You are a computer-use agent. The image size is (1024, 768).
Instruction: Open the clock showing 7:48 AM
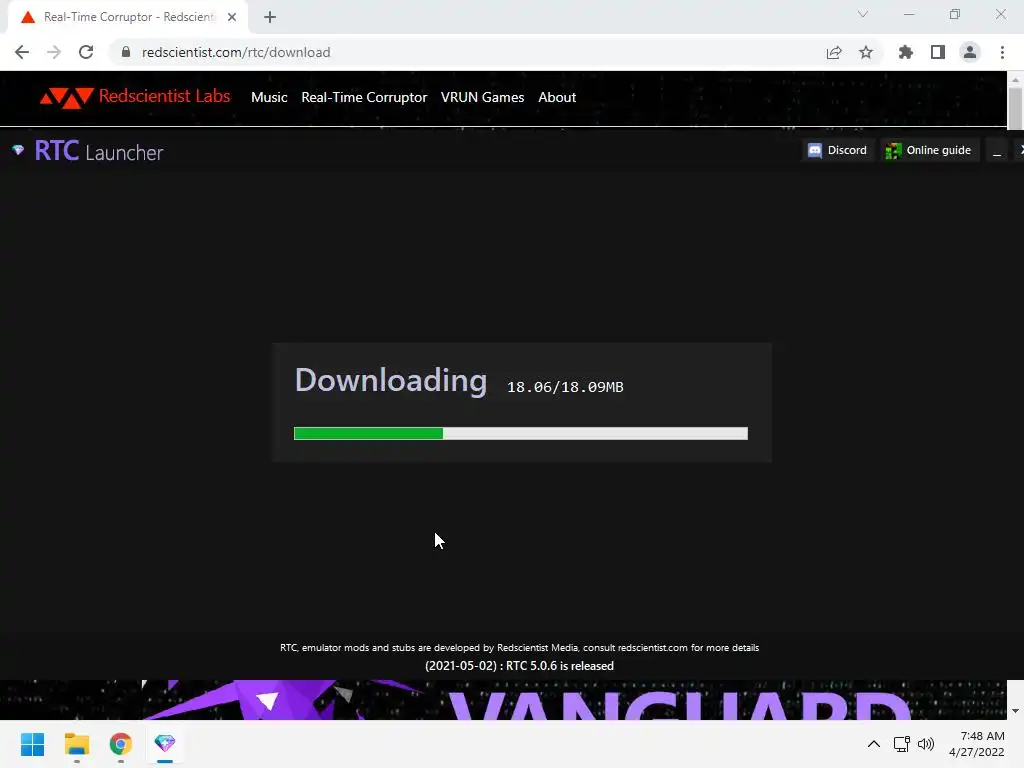tap(976, 744)
